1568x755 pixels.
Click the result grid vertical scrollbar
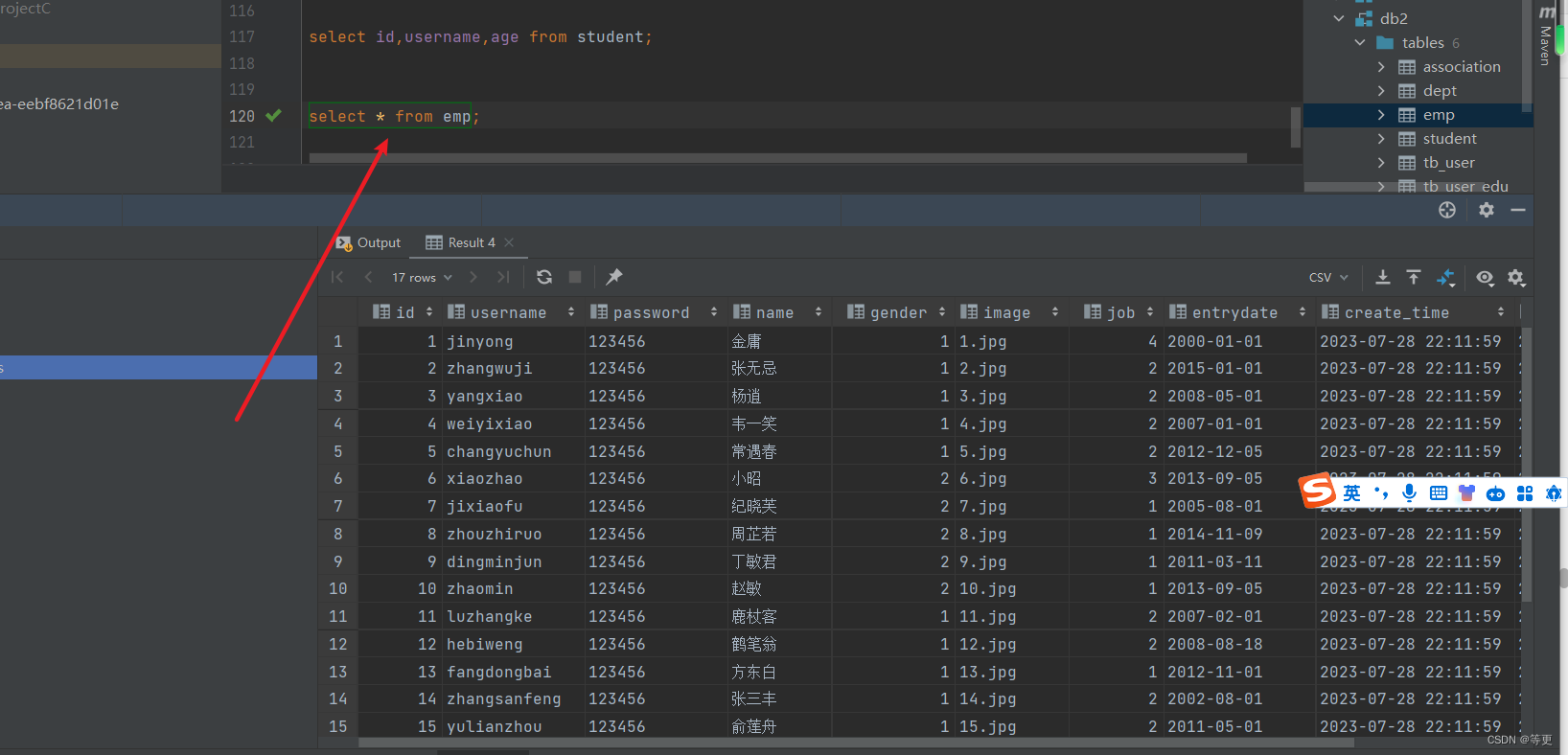point(1527,464)
